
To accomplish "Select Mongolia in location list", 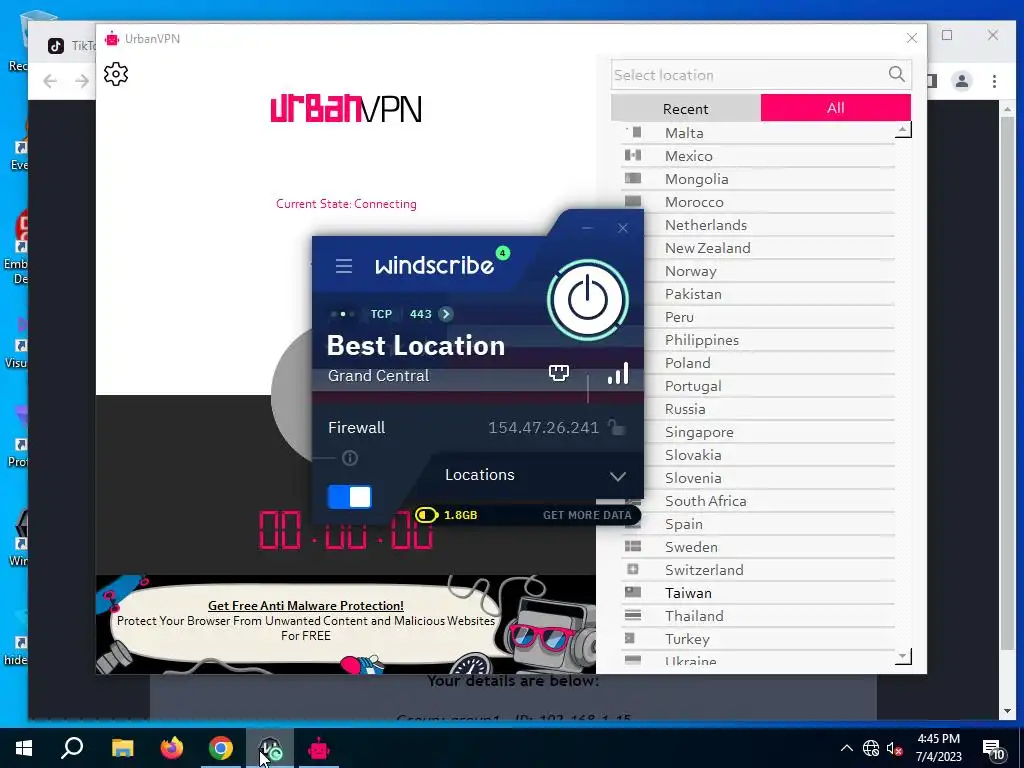I will [758, 179].
